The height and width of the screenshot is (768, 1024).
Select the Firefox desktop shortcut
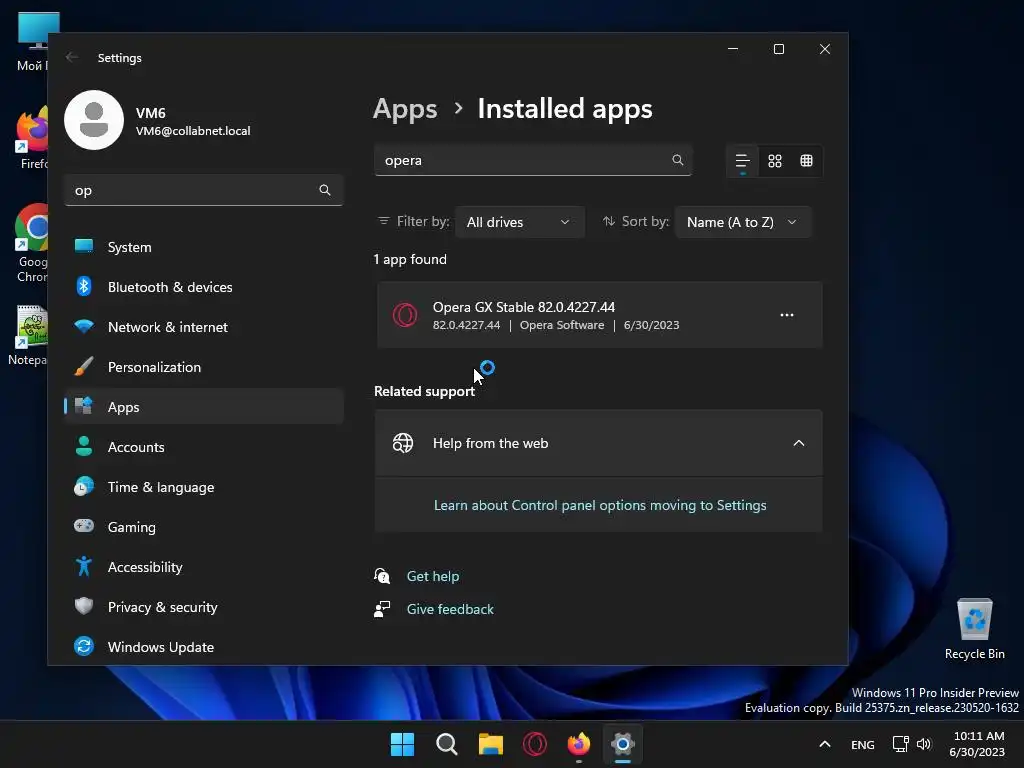(31, 139)
